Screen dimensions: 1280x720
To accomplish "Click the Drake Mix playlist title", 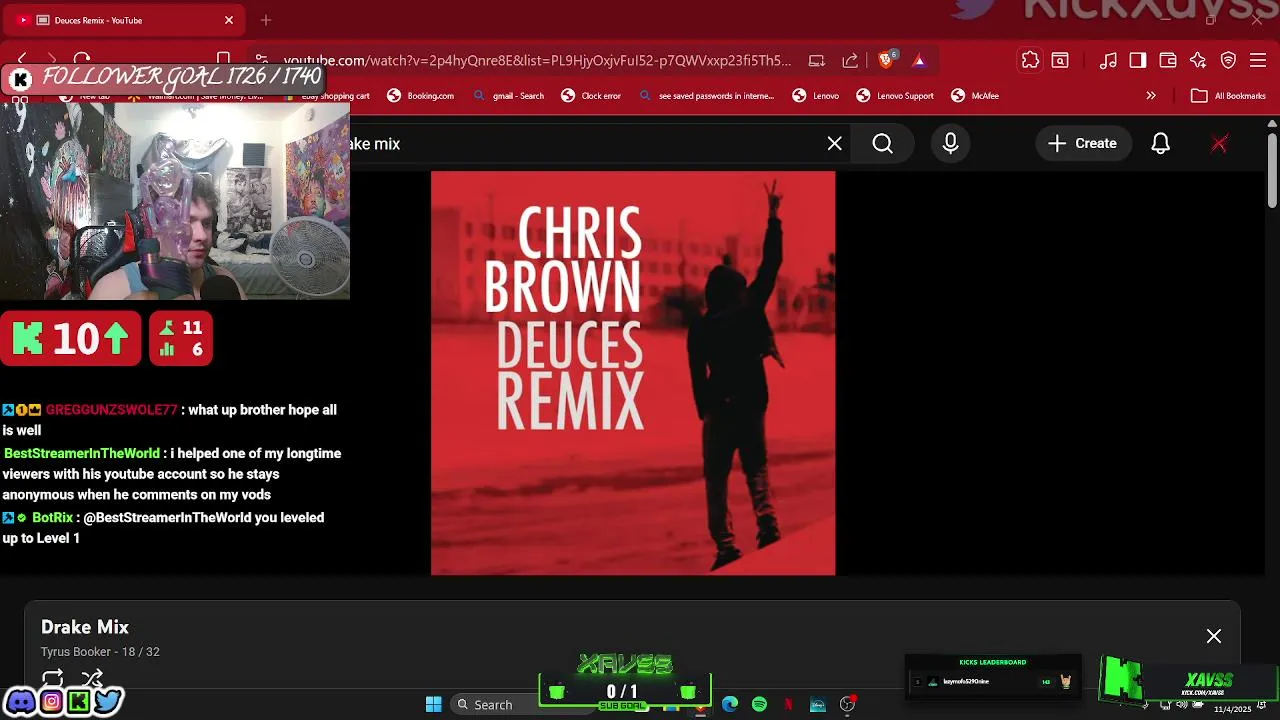I will pyautogui.click(x=85, y=627).
